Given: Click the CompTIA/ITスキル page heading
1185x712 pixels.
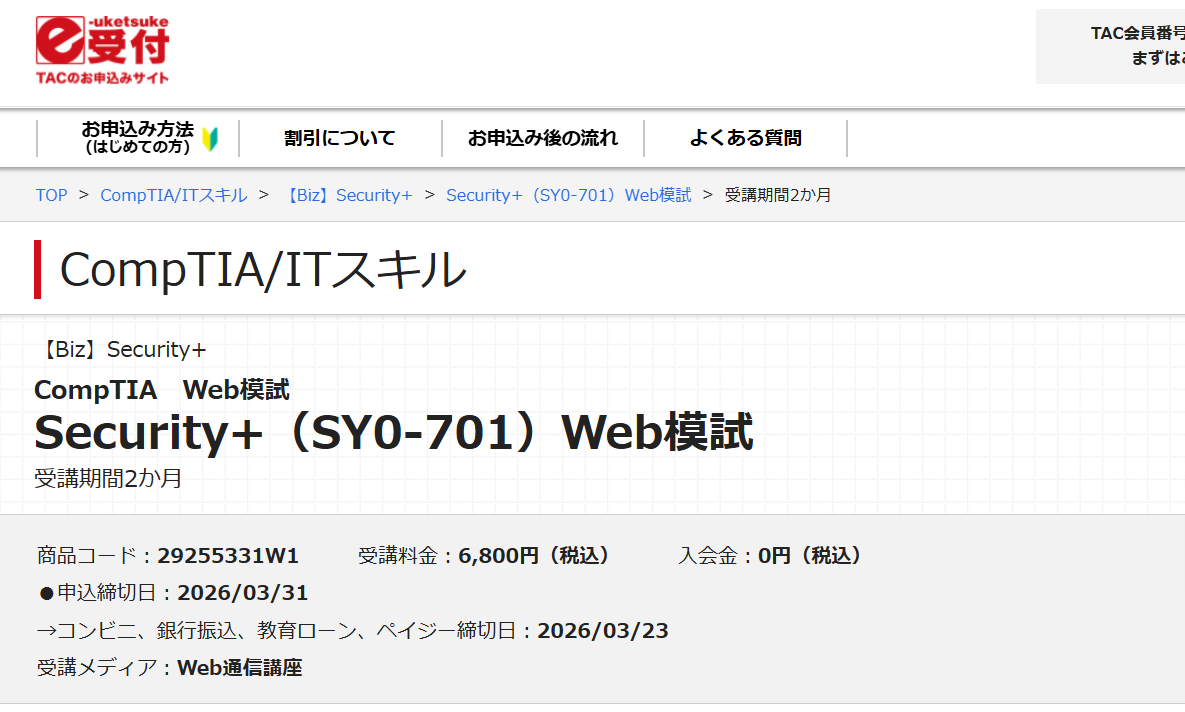Looking at the screenshot, I should [263, 269].
